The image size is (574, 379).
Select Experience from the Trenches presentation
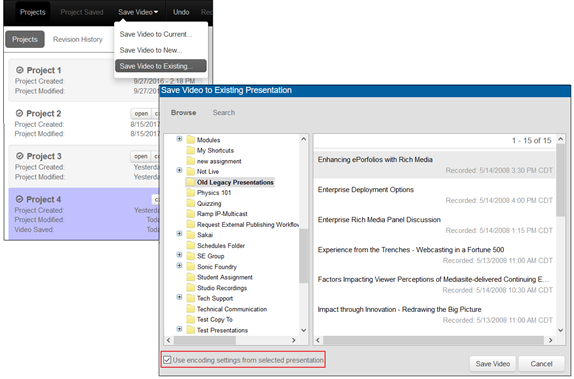pos(435,255)
